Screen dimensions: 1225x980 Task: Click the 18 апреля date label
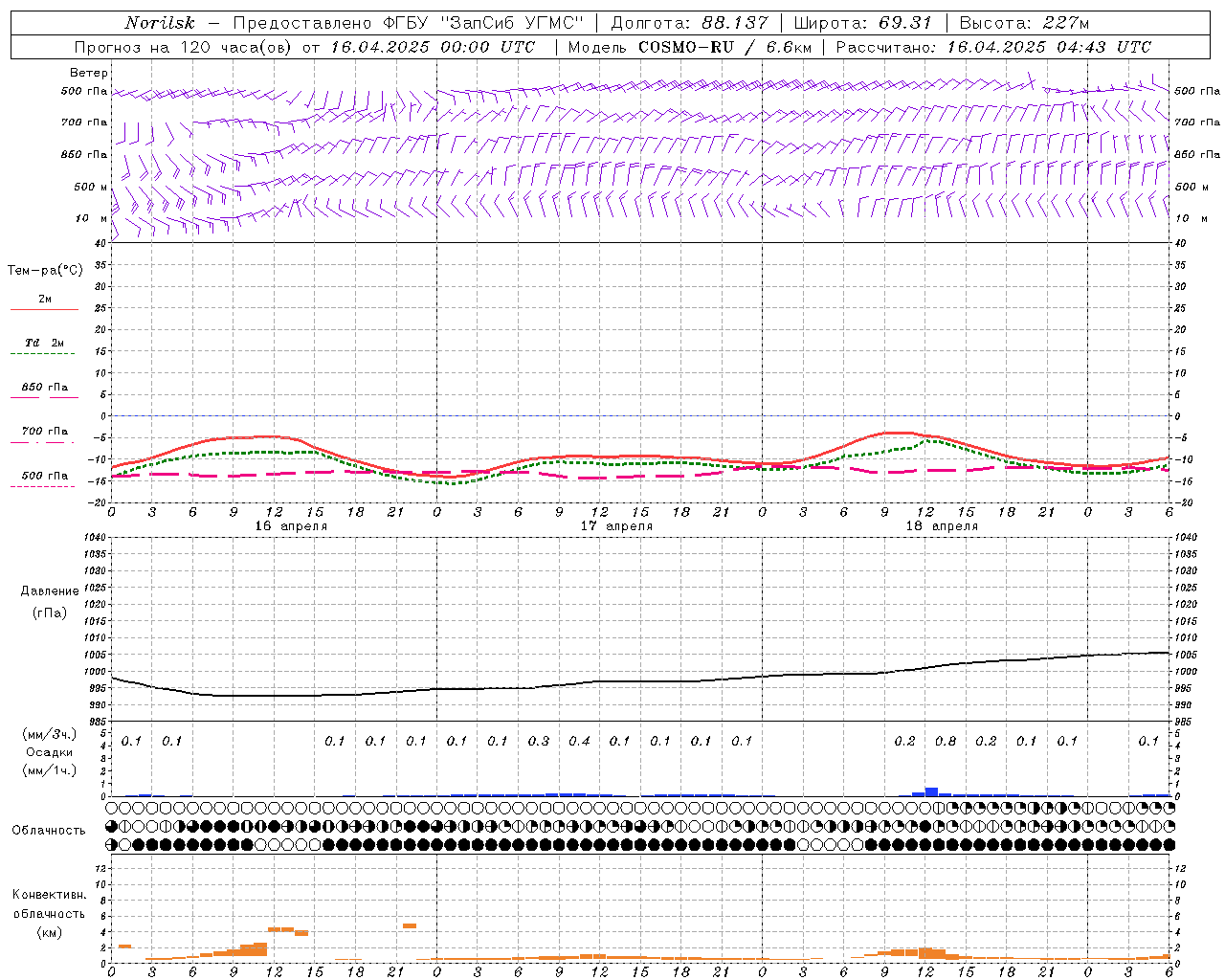point(942,526)
